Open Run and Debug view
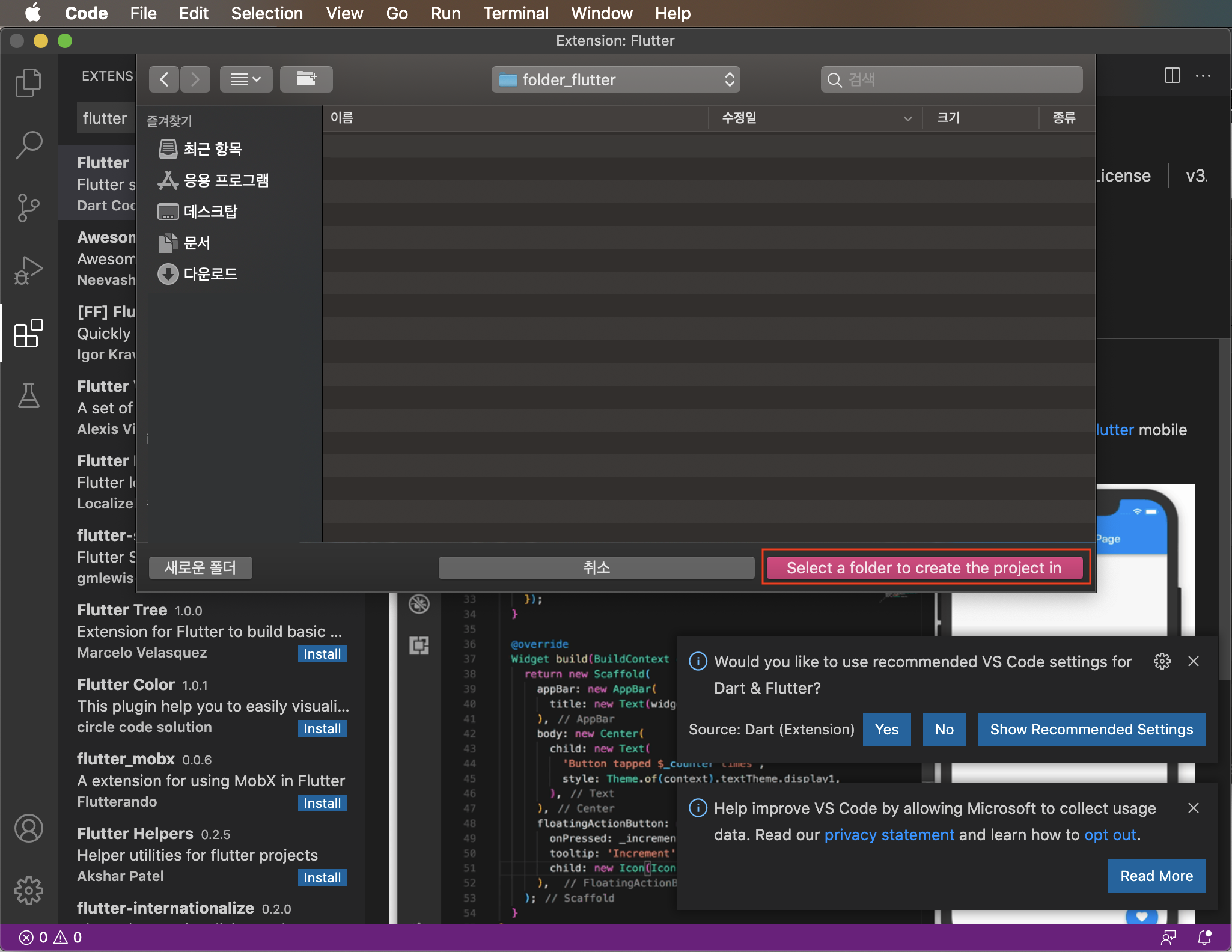 (x=28, y=270)
